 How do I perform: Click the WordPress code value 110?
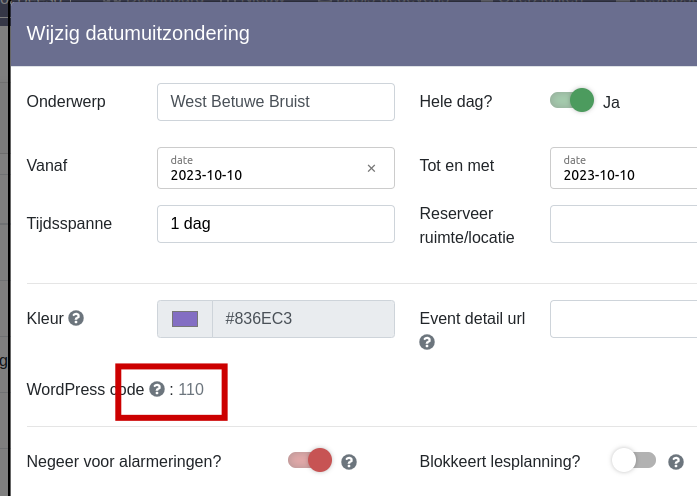[x=191, y=389]
